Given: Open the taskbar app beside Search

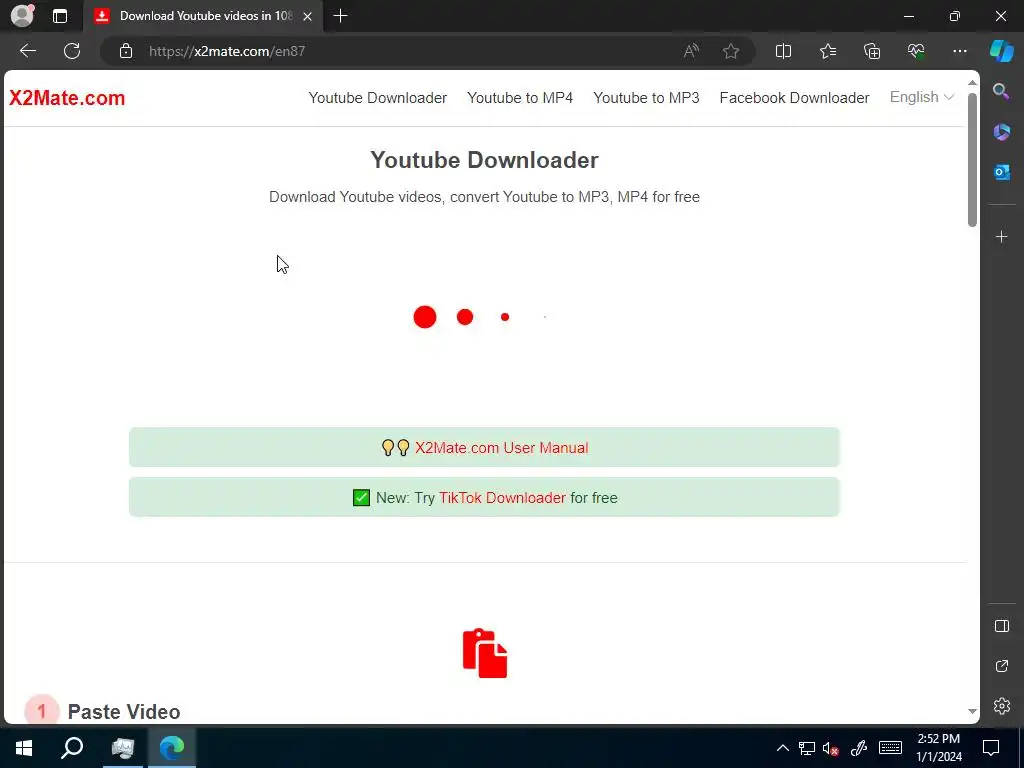Looking at the screenshot, I should [122, 748].
